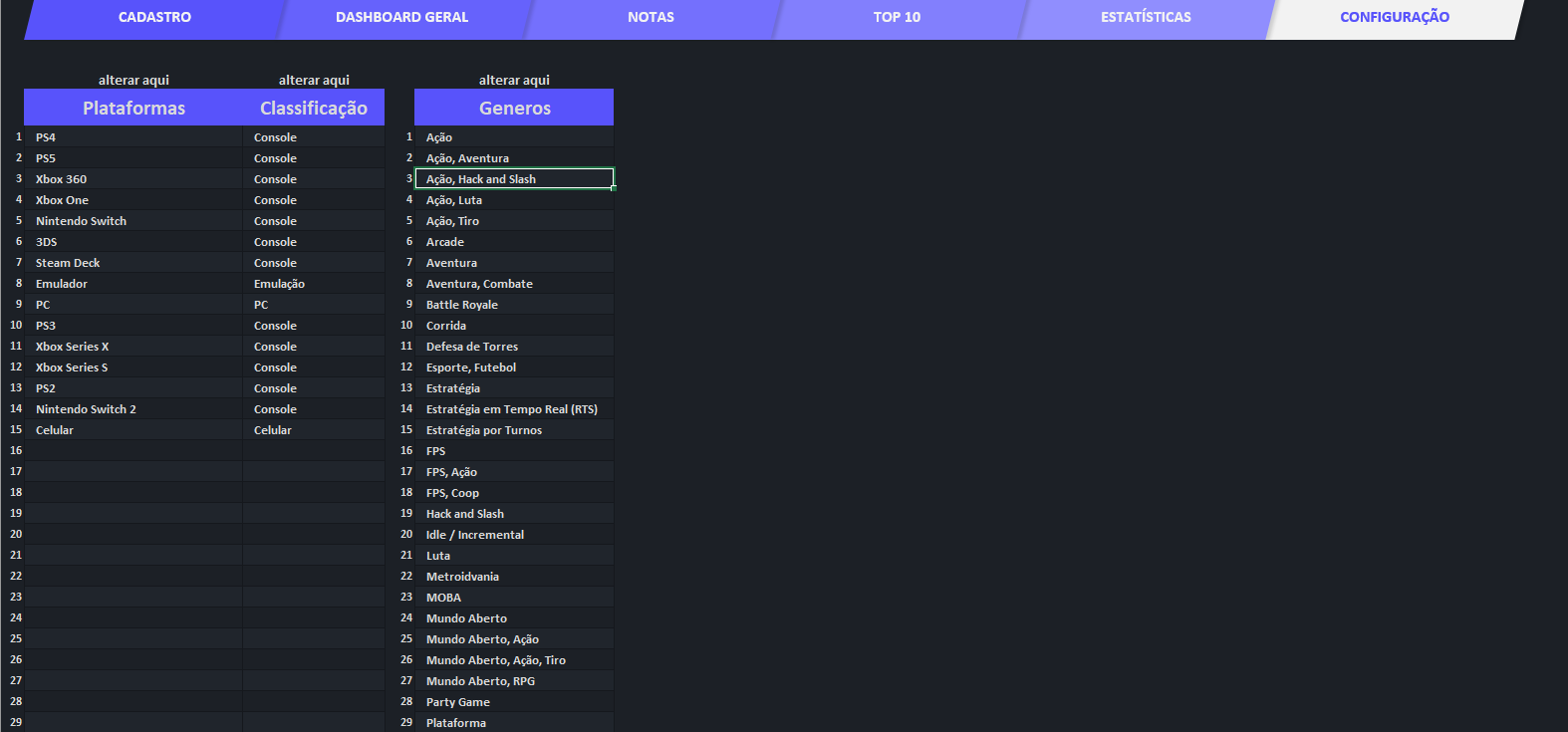Select the selected 'Ação, Hack and Slash' cell
1568x732 pixels.
pyautogui.click(x=514, y=179)
